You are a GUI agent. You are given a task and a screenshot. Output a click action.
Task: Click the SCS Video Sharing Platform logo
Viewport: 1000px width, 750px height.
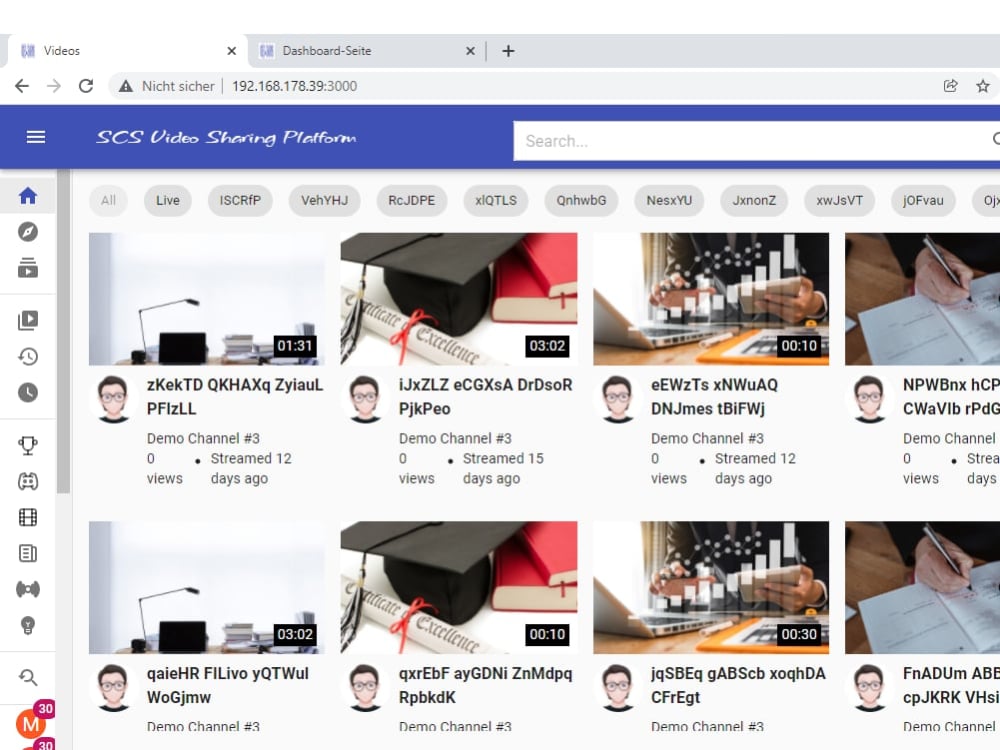(226, 137)
